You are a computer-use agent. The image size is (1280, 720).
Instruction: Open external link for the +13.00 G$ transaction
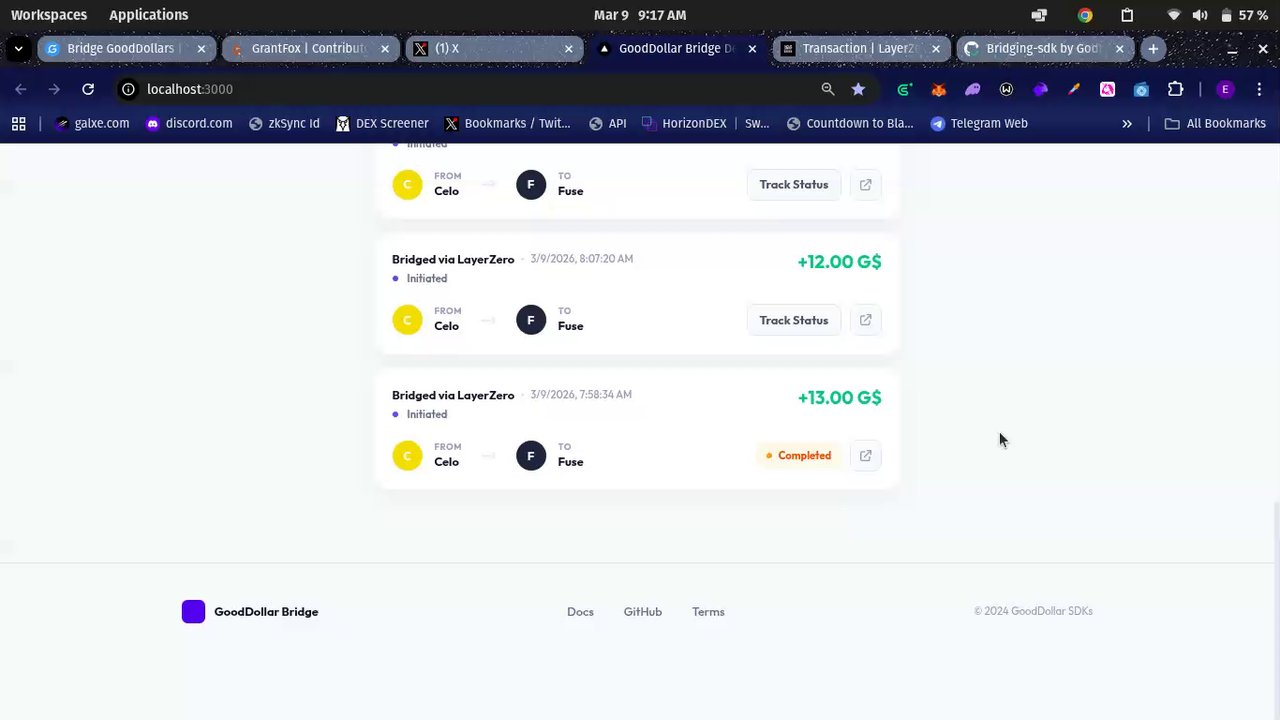pos(866,456)
